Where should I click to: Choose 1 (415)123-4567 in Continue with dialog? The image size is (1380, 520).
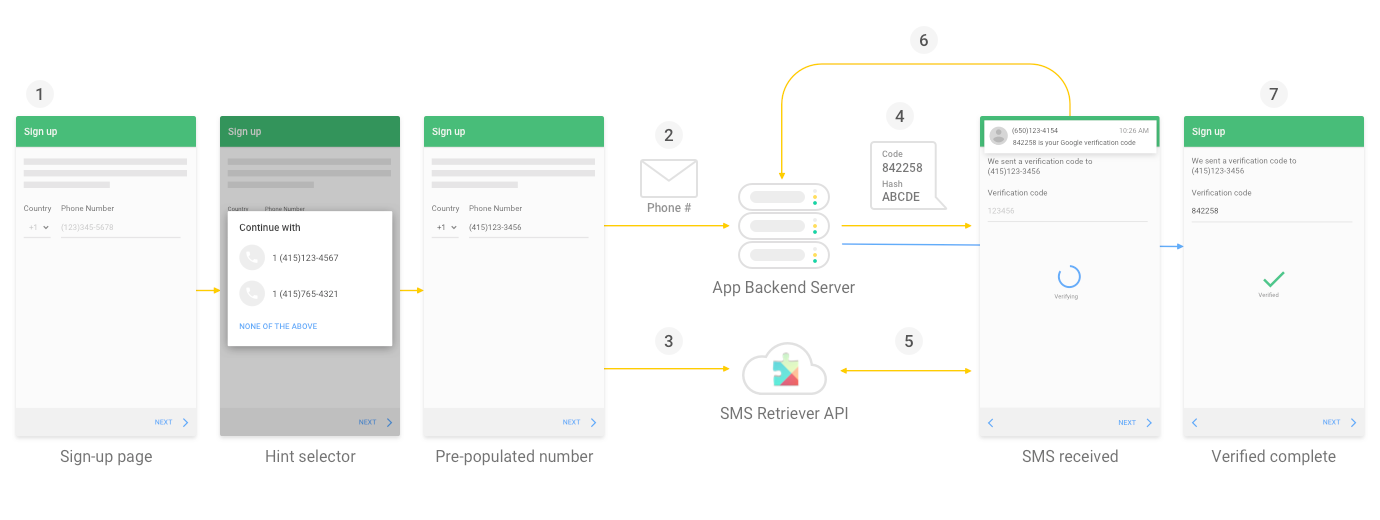point(310,258)
